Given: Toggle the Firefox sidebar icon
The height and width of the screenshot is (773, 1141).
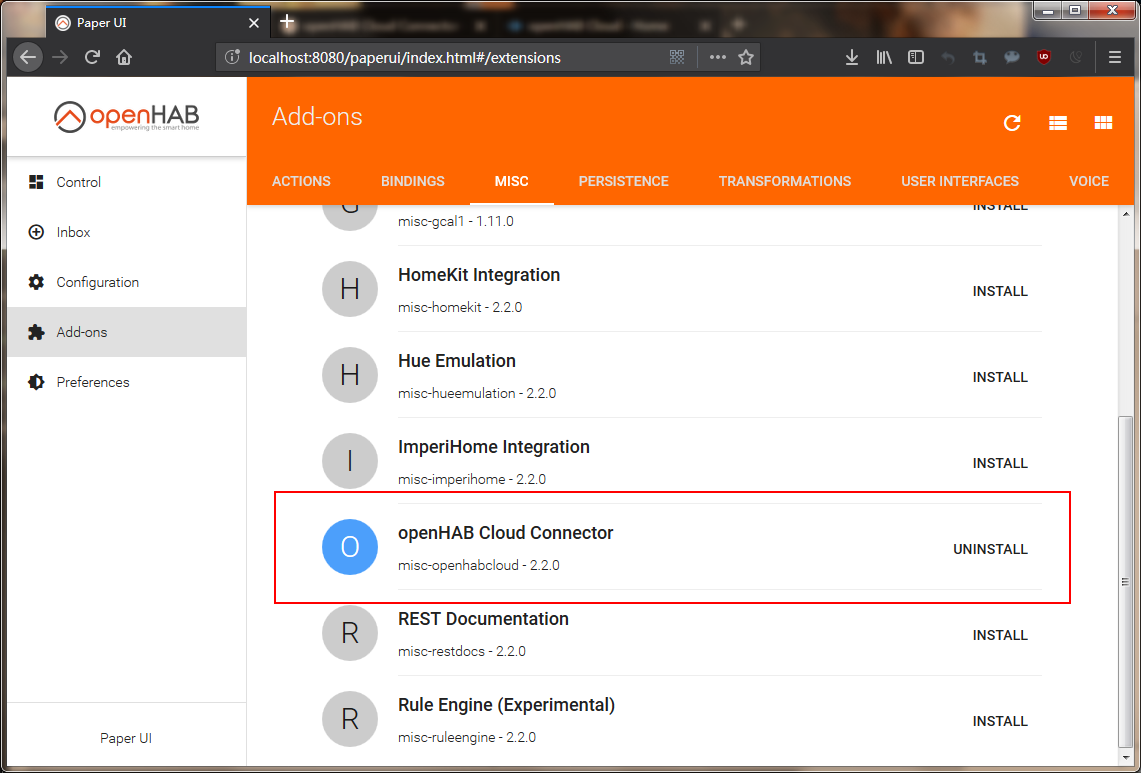Looking at the screenshot, I should (x=916, y=58).
